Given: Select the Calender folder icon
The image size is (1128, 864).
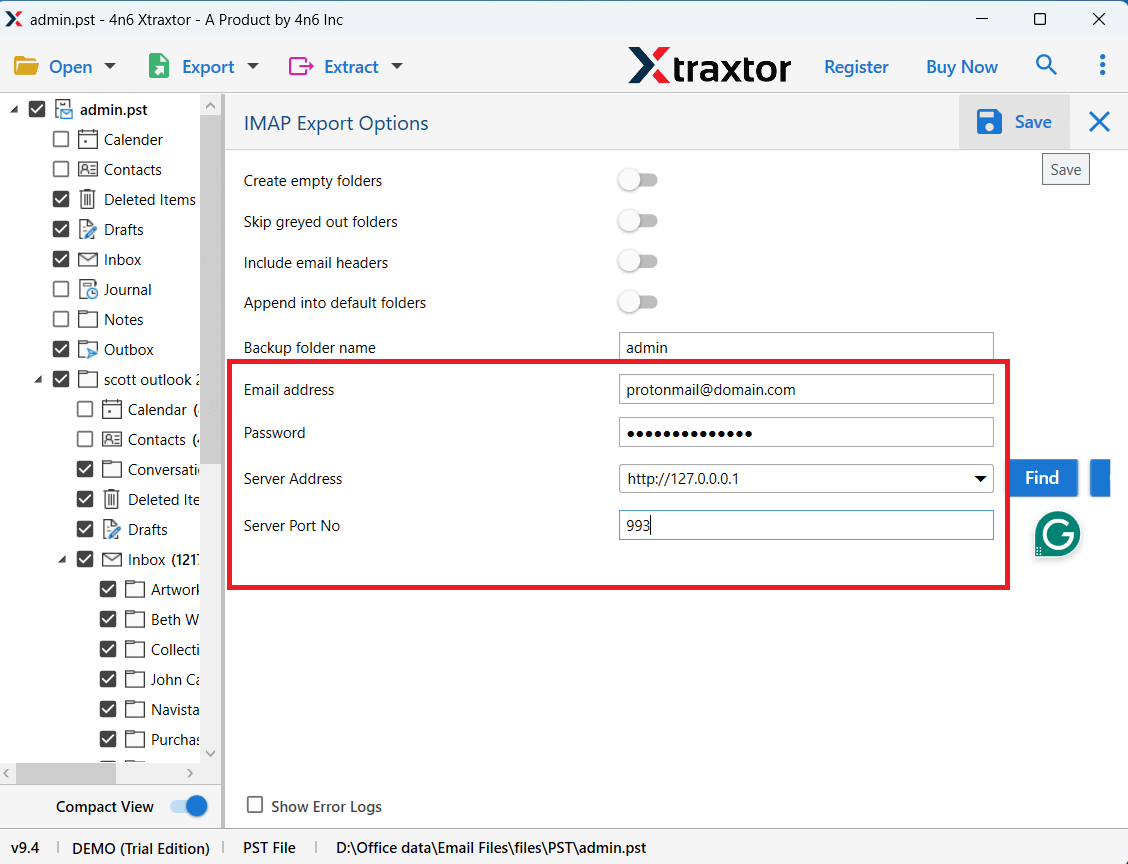Looking at the screenshot, I should pyautogui.click(x=88, y=140).
